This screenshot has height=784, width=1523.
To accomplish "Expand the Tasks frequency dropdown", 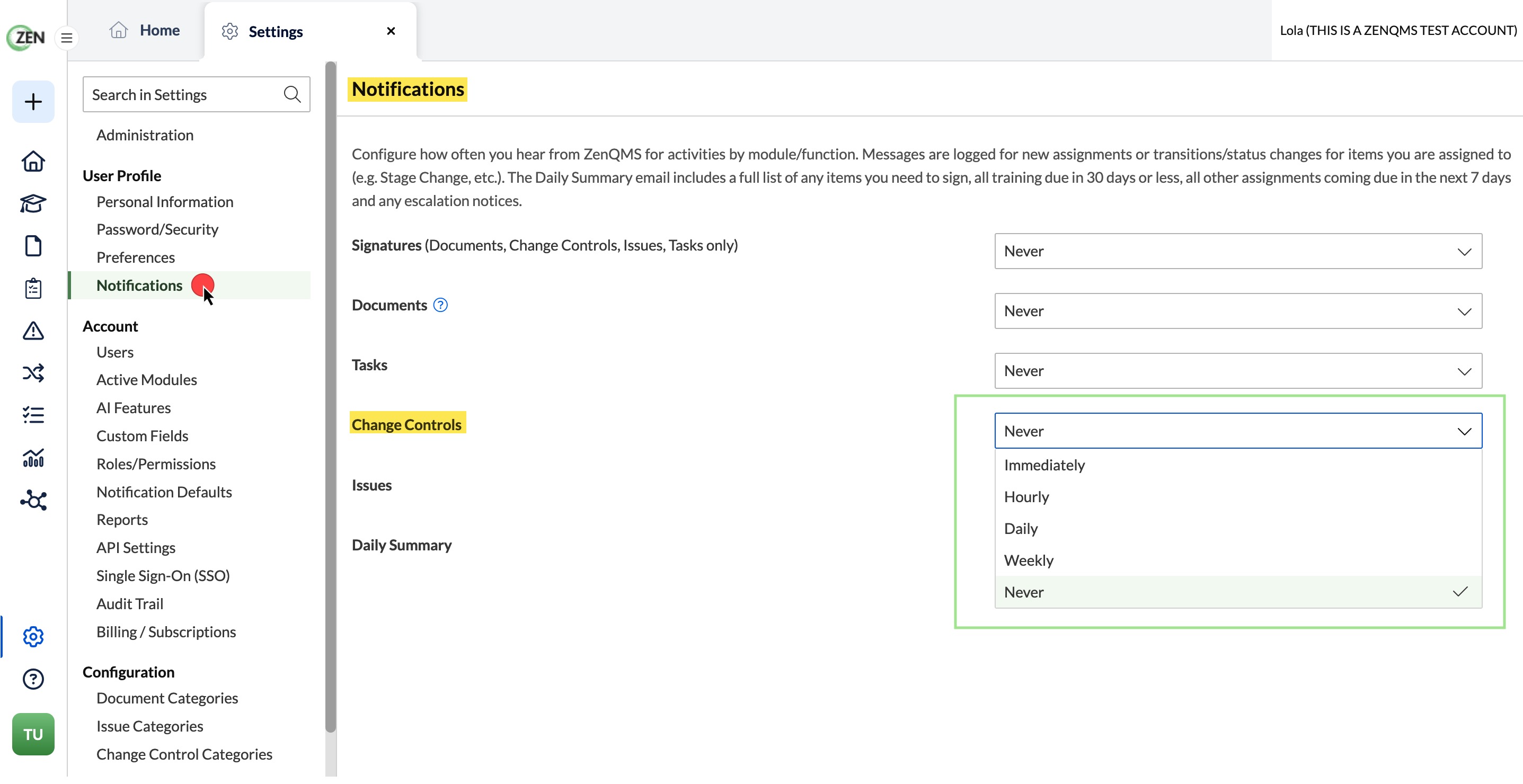I will (x=1238, y=370).
